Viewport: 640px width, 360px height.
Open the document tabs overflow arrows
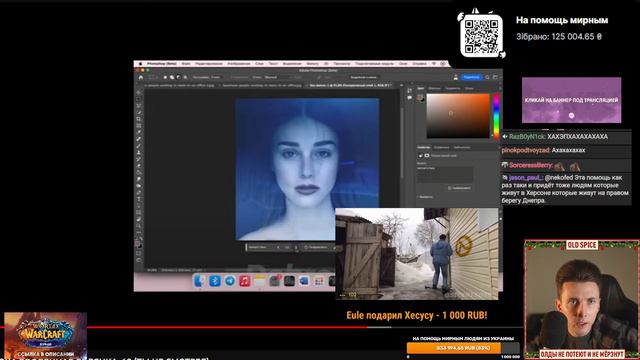point(401,85)
